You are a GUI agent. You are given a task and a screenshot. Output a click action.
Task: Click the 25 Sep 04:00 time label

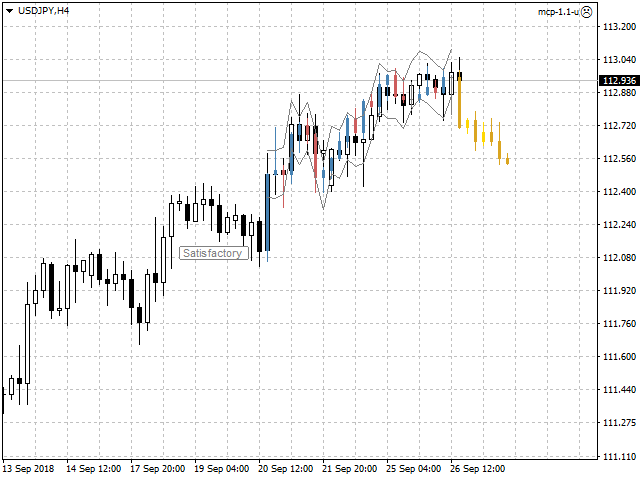click(414, 468)
